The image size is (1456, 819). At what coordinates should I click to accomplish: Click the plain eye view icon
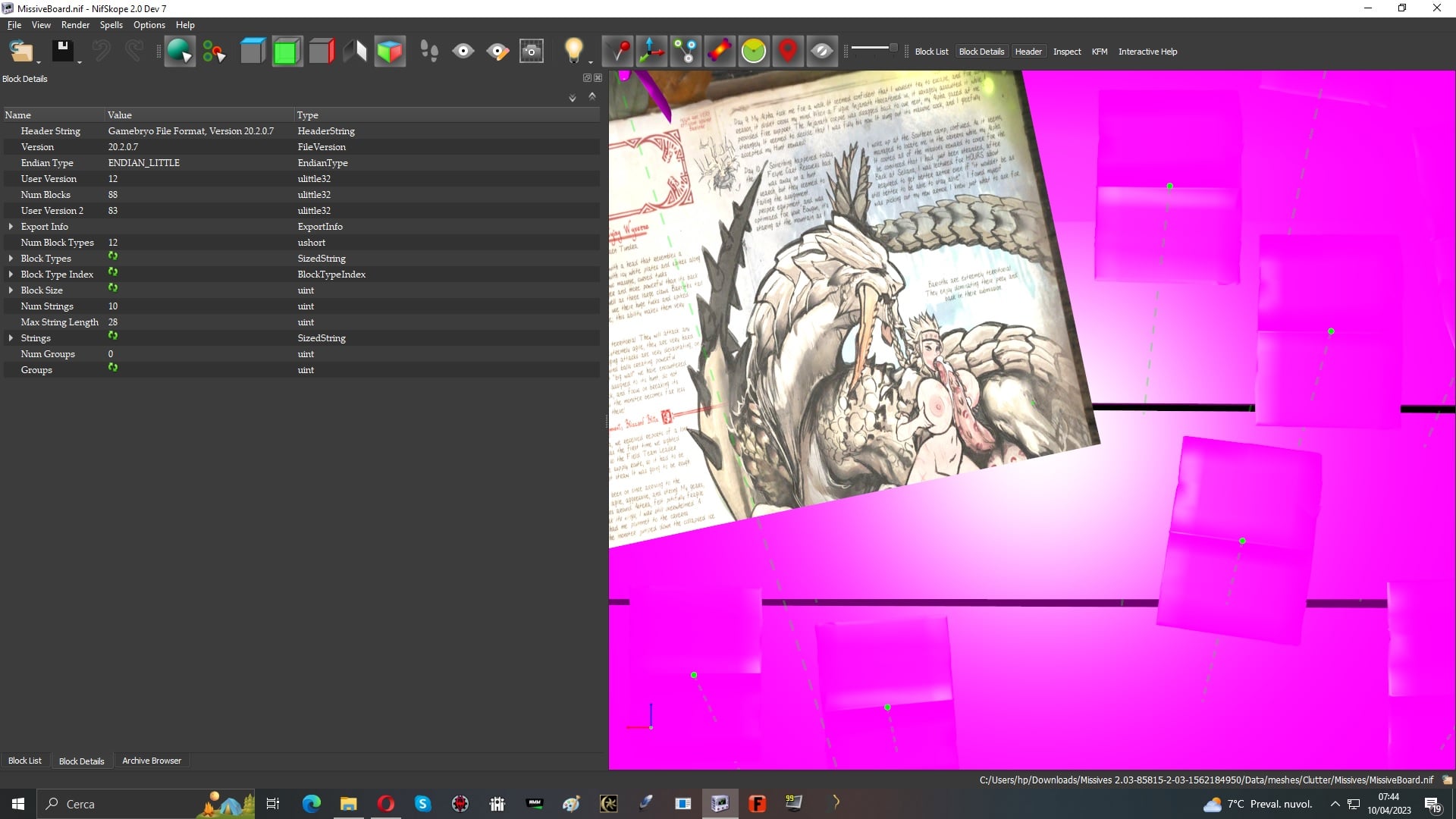463,52
